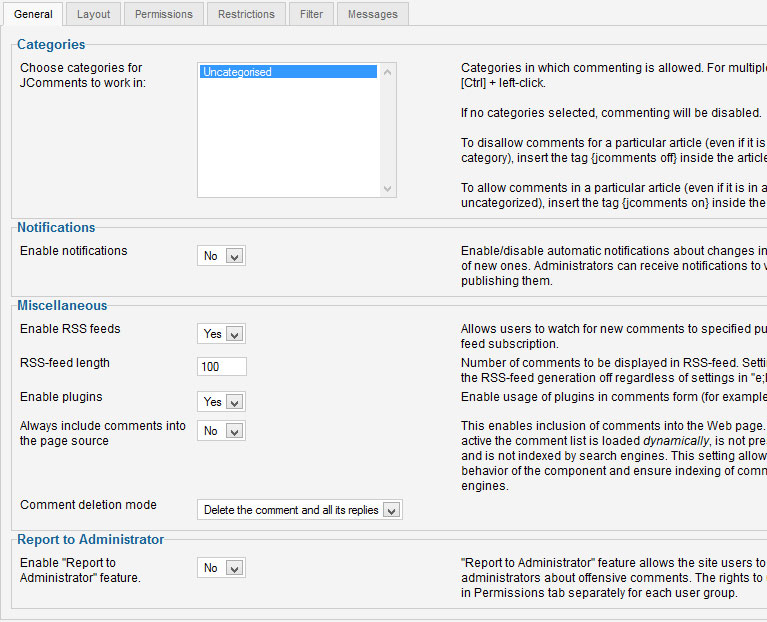The height and width of the screenshot is (622, 767).
Task: Click the categories list scrollbar track
Action: point(388,130)
